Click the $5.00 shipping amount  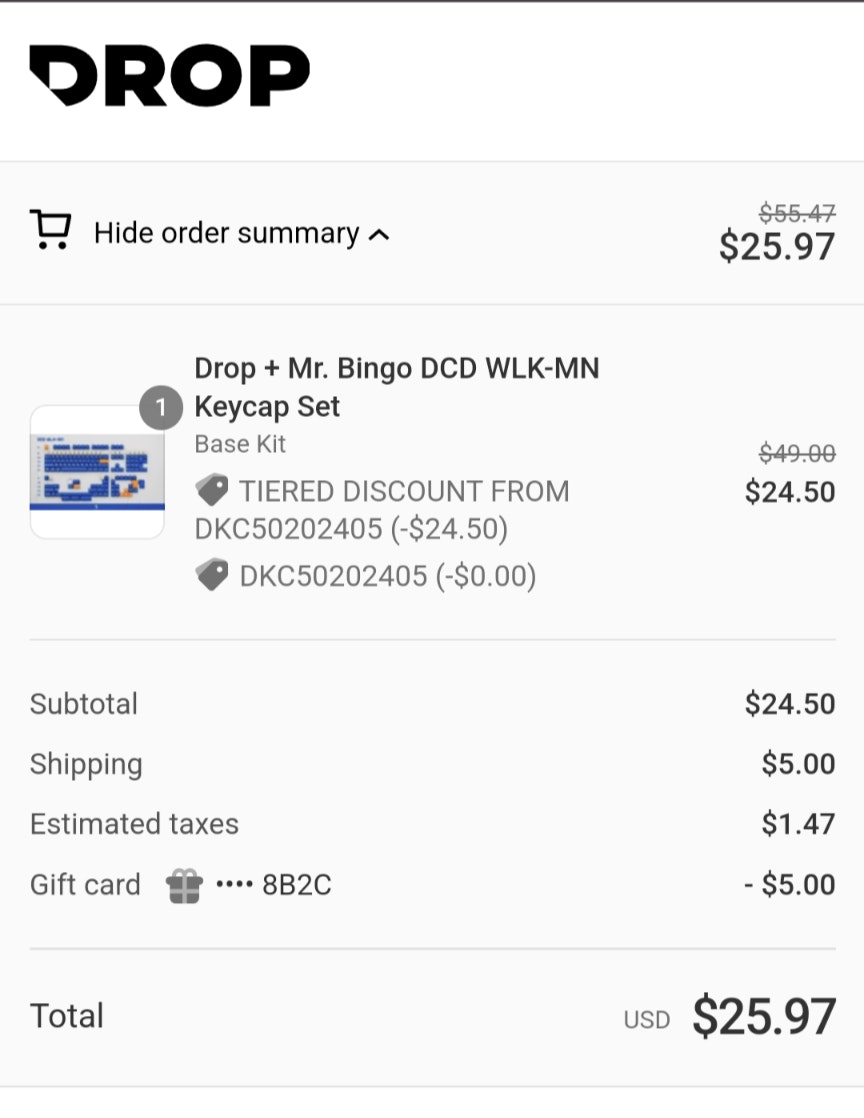click(x=798, y=764)
